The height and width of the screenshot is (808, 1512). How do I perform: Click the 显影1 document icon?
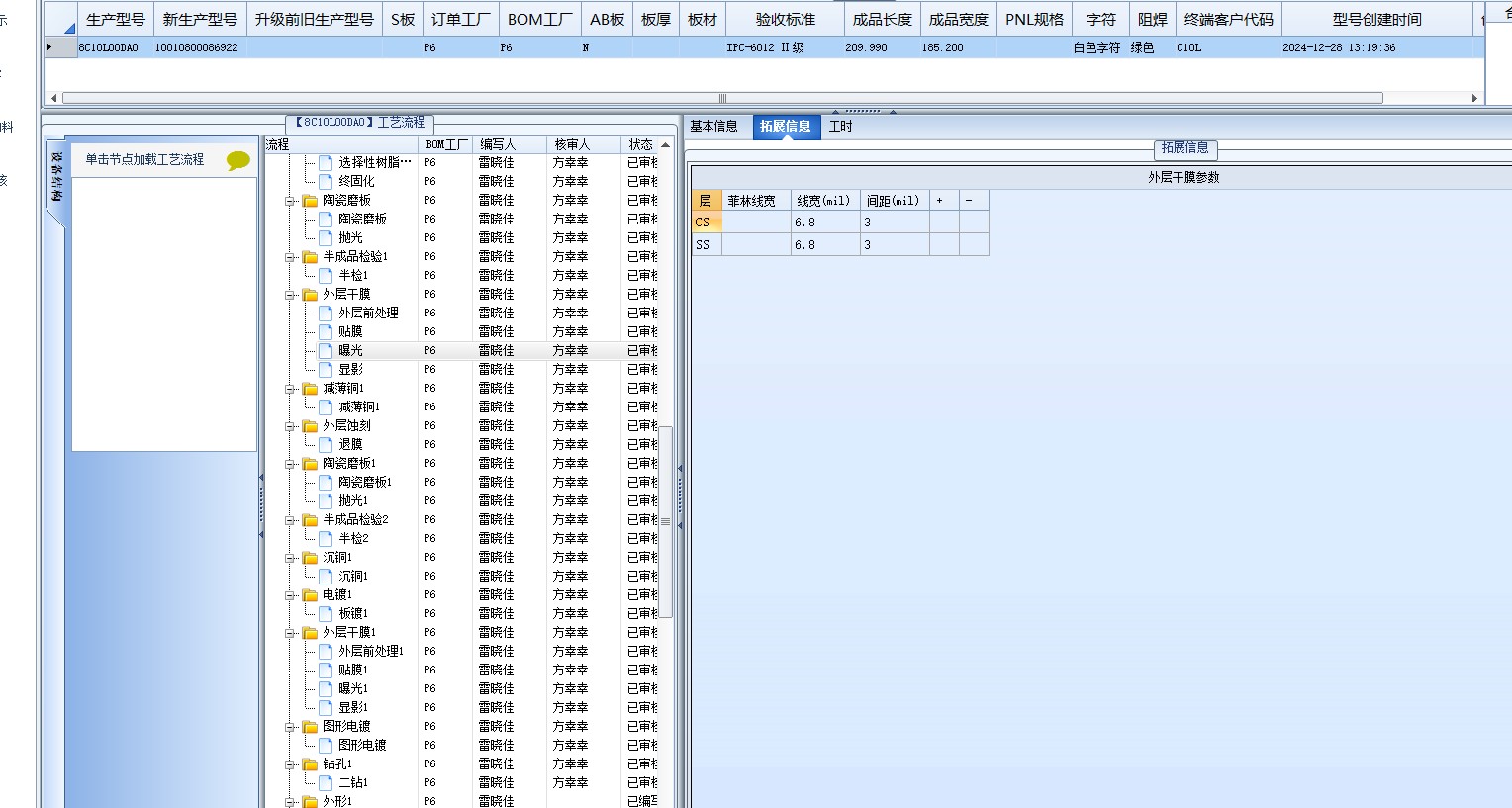326,707
